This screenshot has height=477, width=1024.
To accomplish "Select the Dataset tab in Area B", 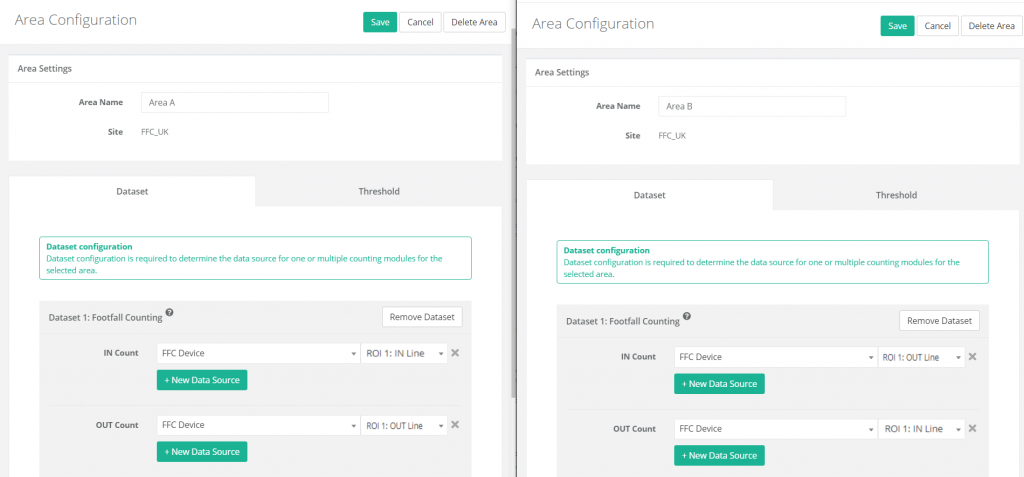I will tap(649, 195).
